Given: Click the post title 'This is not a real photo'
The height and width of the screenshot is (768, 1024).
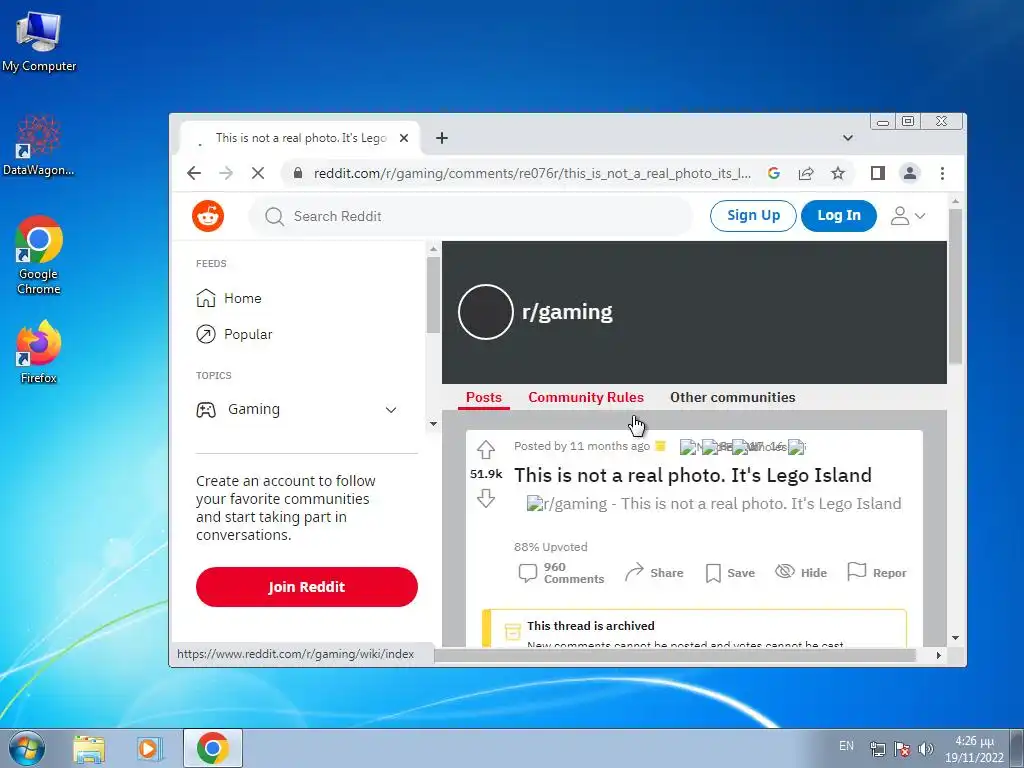Looking at the screenshot, I should point(692,475).
